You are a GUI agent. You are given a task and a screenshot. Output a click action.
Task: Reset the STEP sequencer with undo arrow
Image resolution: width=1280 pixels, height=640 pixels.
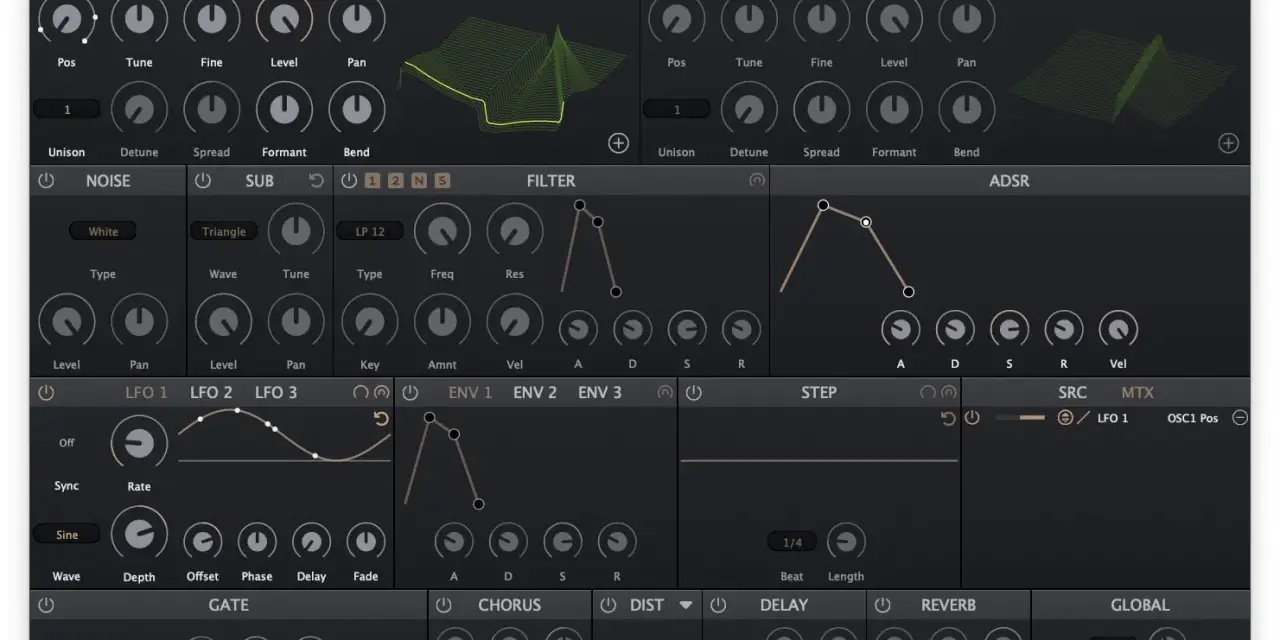[948, 419]
